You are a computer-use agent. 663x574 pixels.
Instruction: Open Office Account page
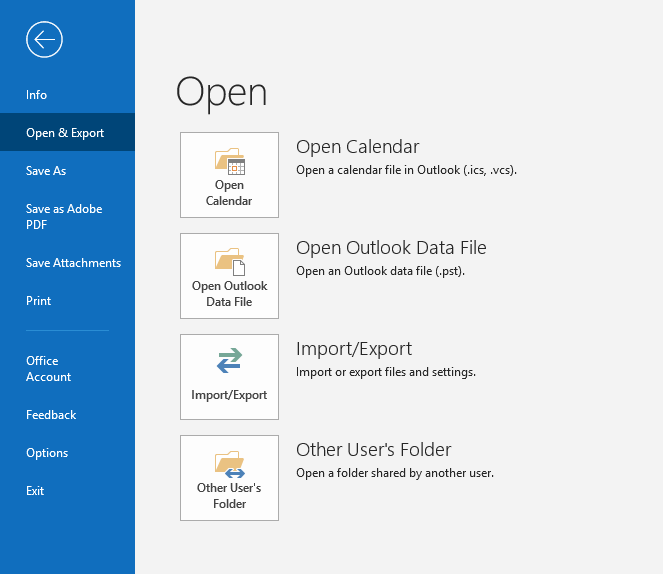pos(48,369)
